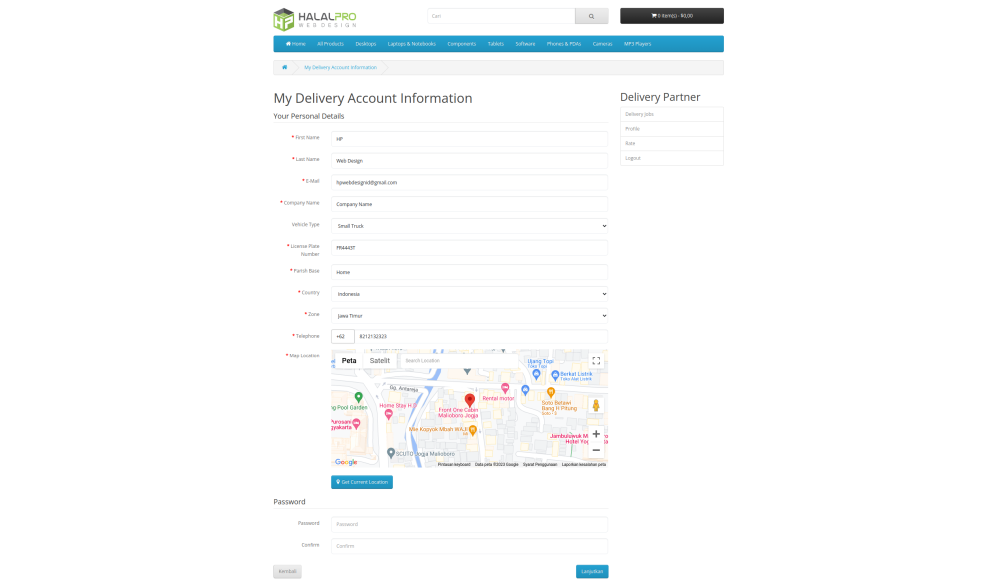The height and width of the screenshot is (585, 1000).
Task: Click the HalalPro logo
Action: [315, 19]
